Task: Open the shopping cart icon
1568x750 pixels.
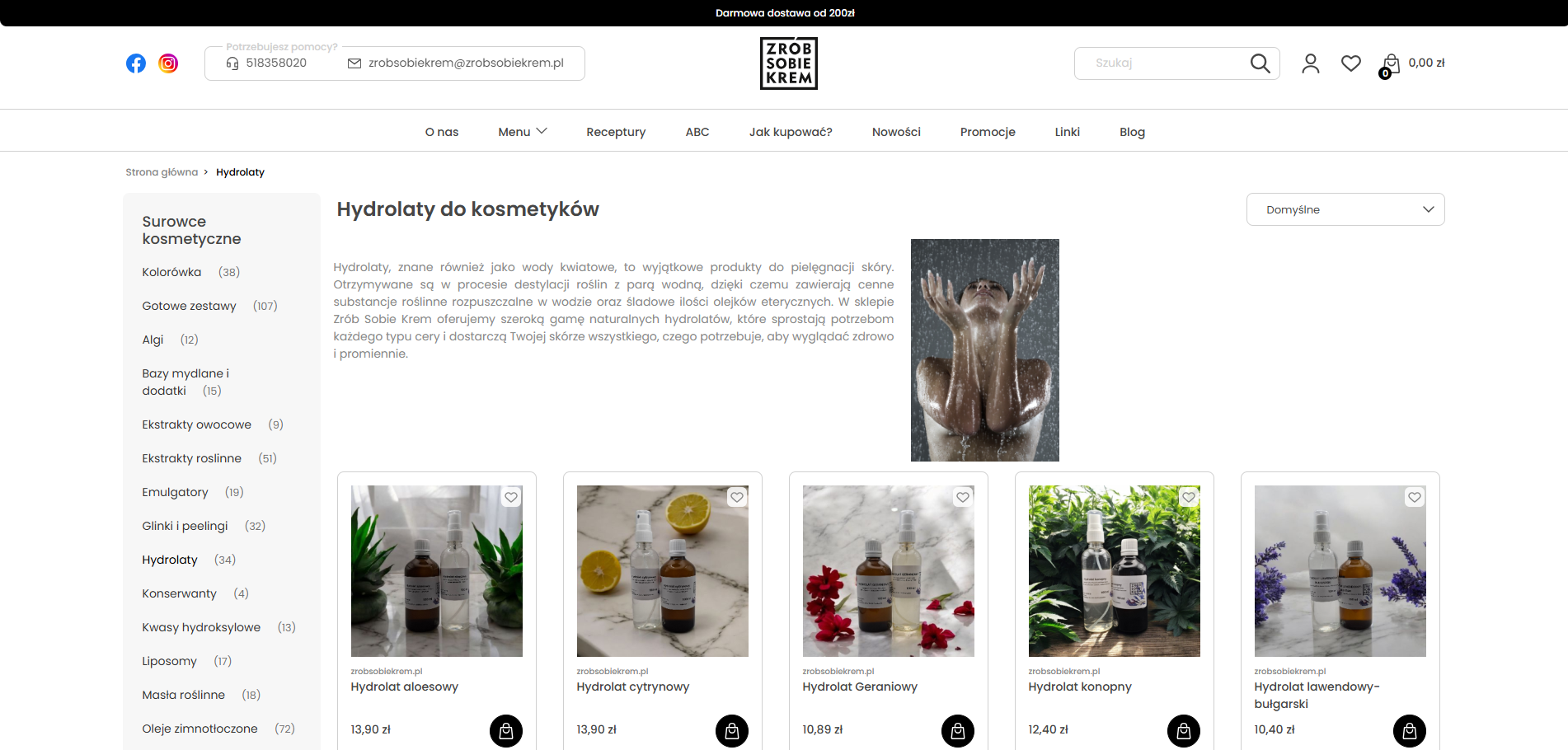Action: [x=1390, y=65]
